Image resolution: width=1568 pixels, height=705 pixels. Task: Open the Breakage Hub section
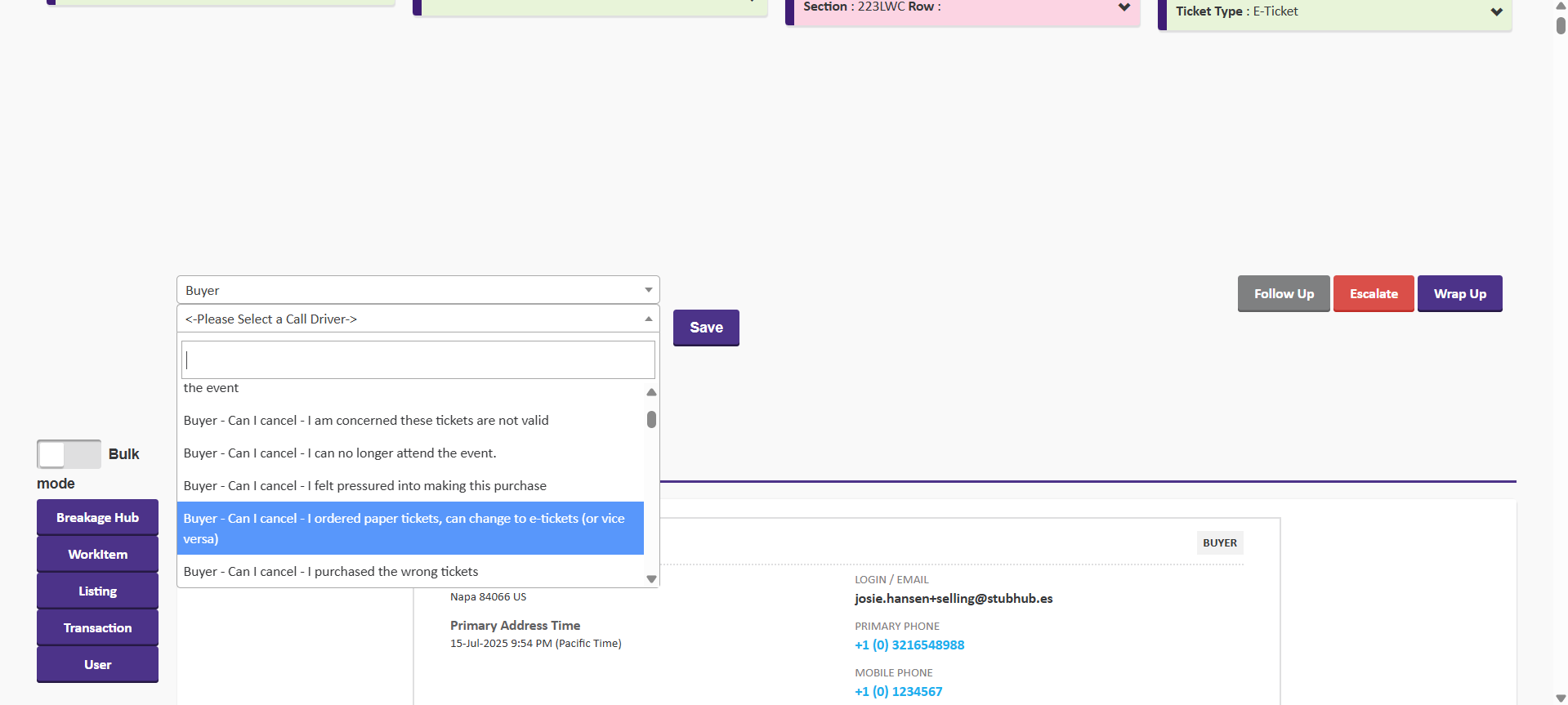tap(97, 518)
